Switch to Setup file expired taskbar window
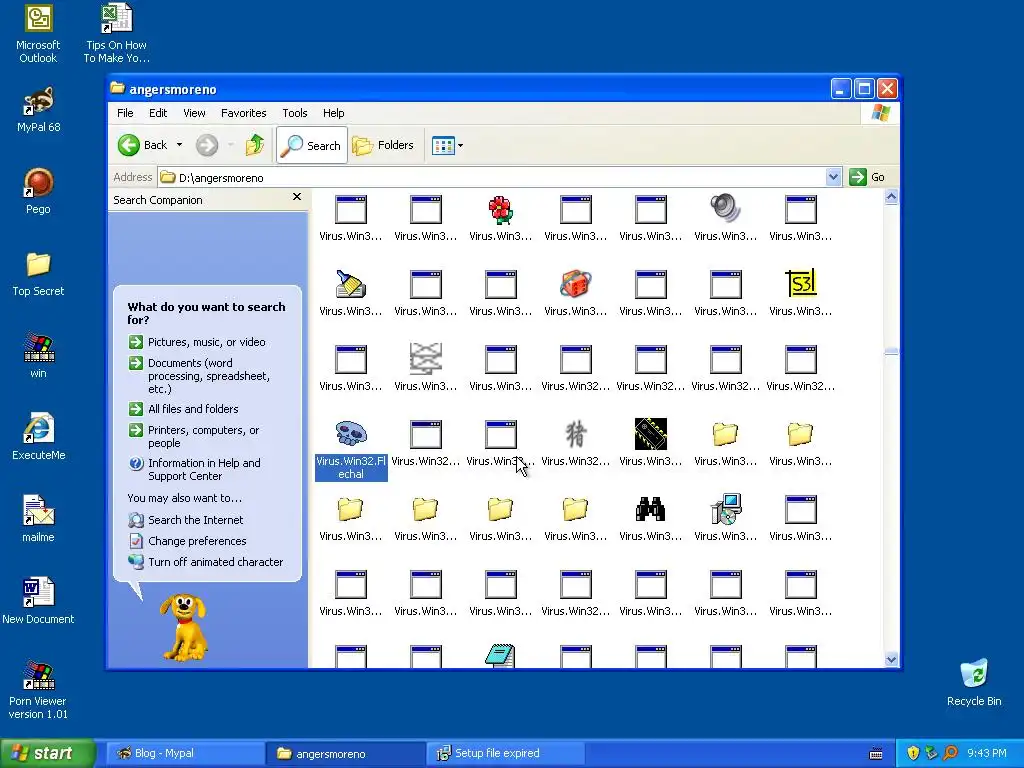The width and height of the screenshot is (1024, 768). pyautogui.click(x=505, y=753)
